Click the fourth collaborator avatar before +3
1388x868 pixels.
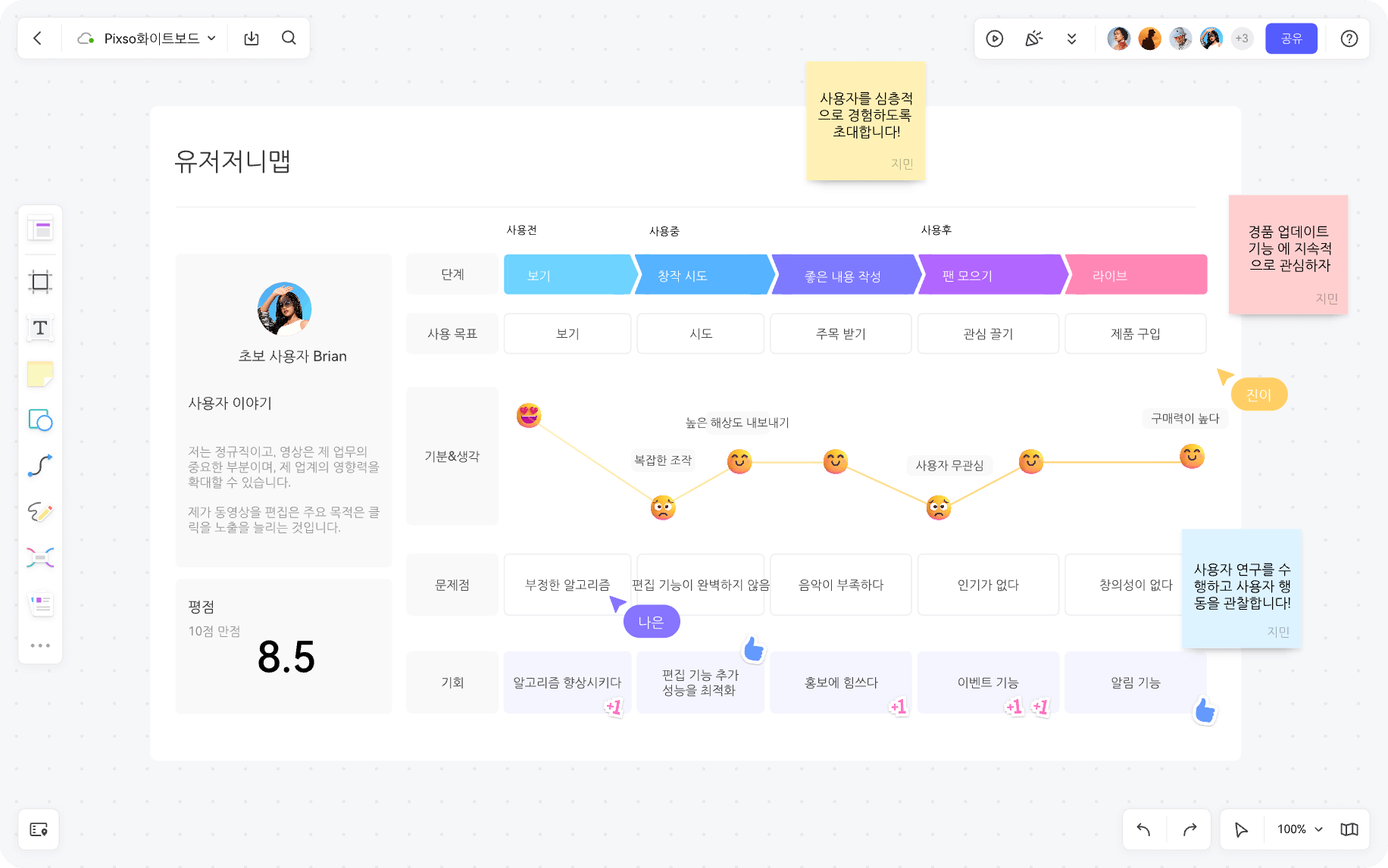click(x=1211, y=39)
